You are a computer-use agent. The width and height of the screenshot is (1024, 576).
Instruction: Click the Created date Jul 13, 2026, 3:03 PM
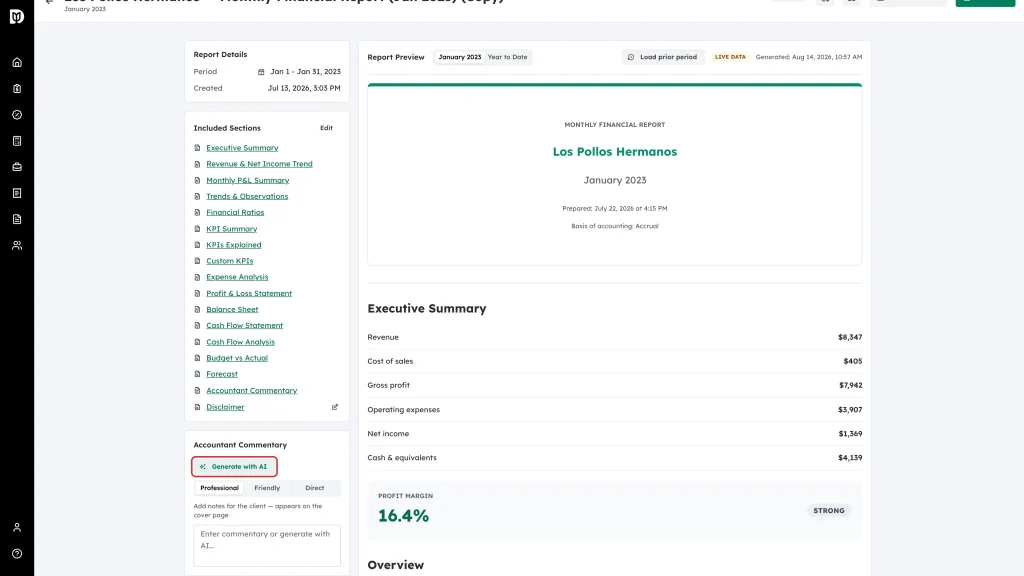(304, 88)
